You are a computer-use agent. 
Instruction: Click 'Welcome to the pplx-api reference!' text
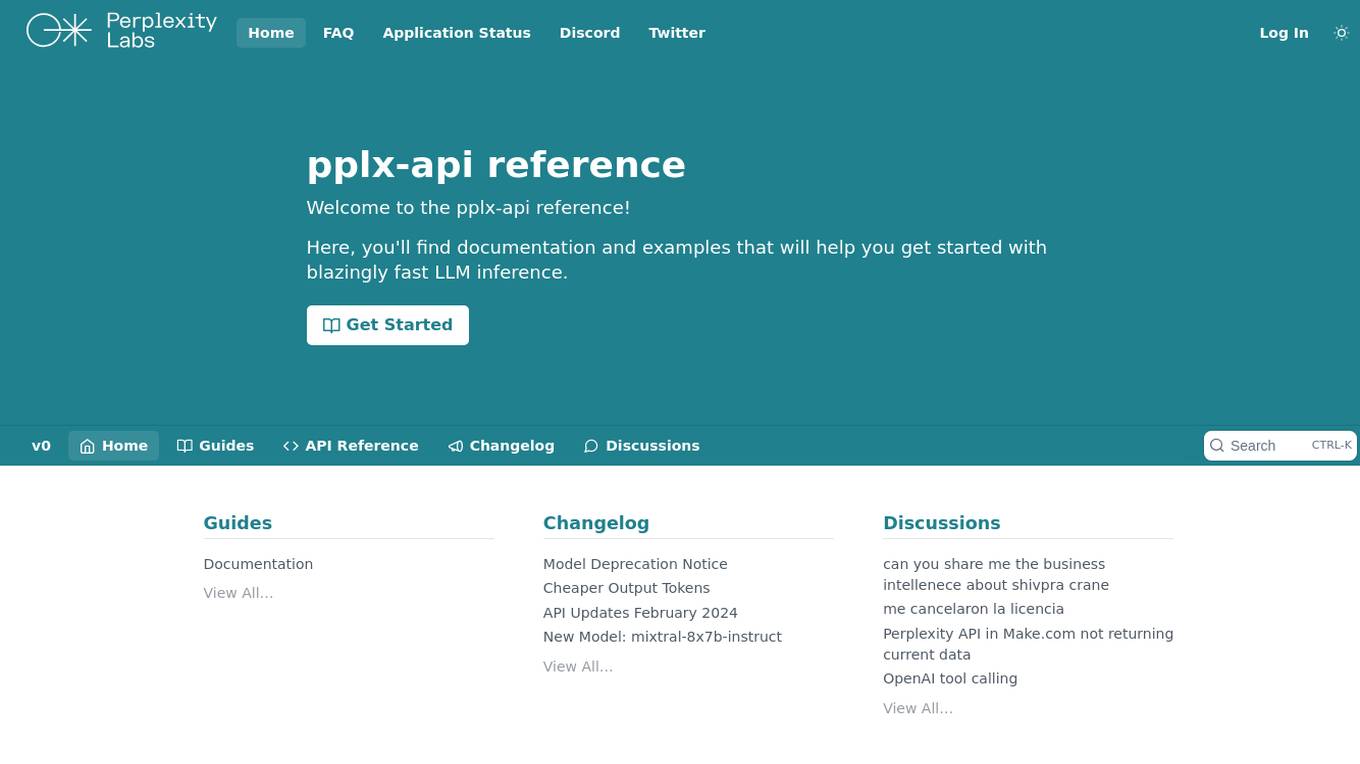[x=468, y=208]
